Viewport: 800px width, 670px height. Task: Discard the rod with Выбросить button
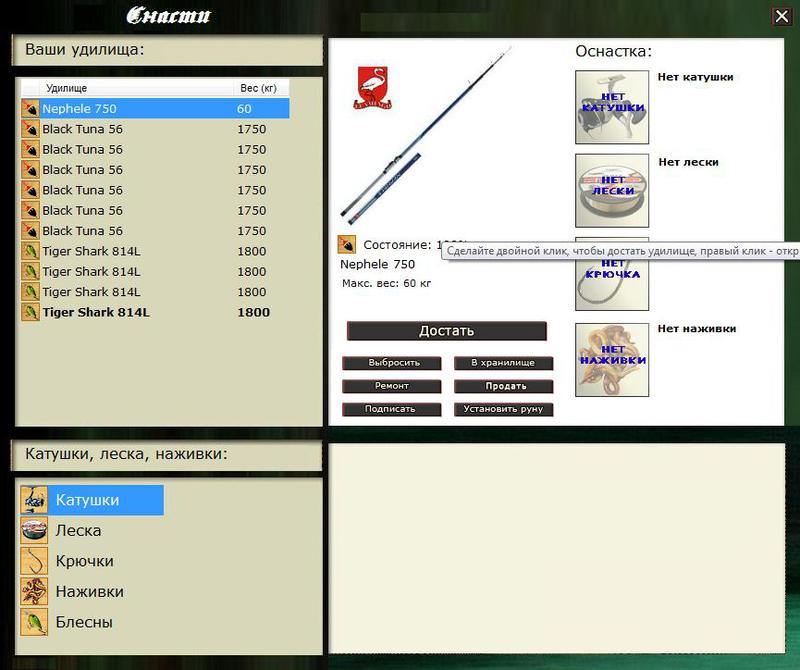(391, 363)
